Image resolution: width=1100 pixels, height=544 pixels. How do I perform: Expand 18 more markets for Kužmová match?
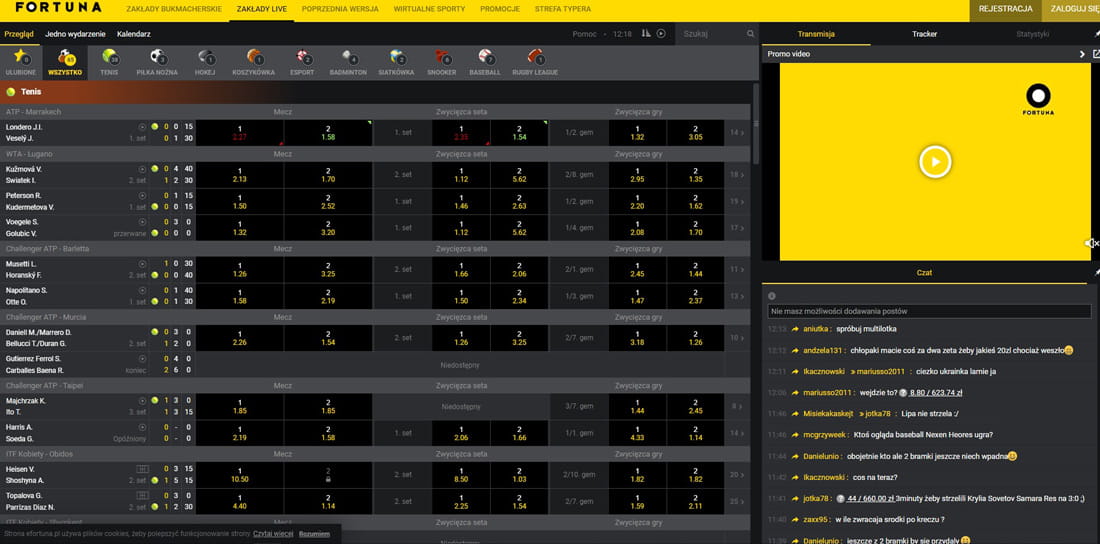click(737, 175)
